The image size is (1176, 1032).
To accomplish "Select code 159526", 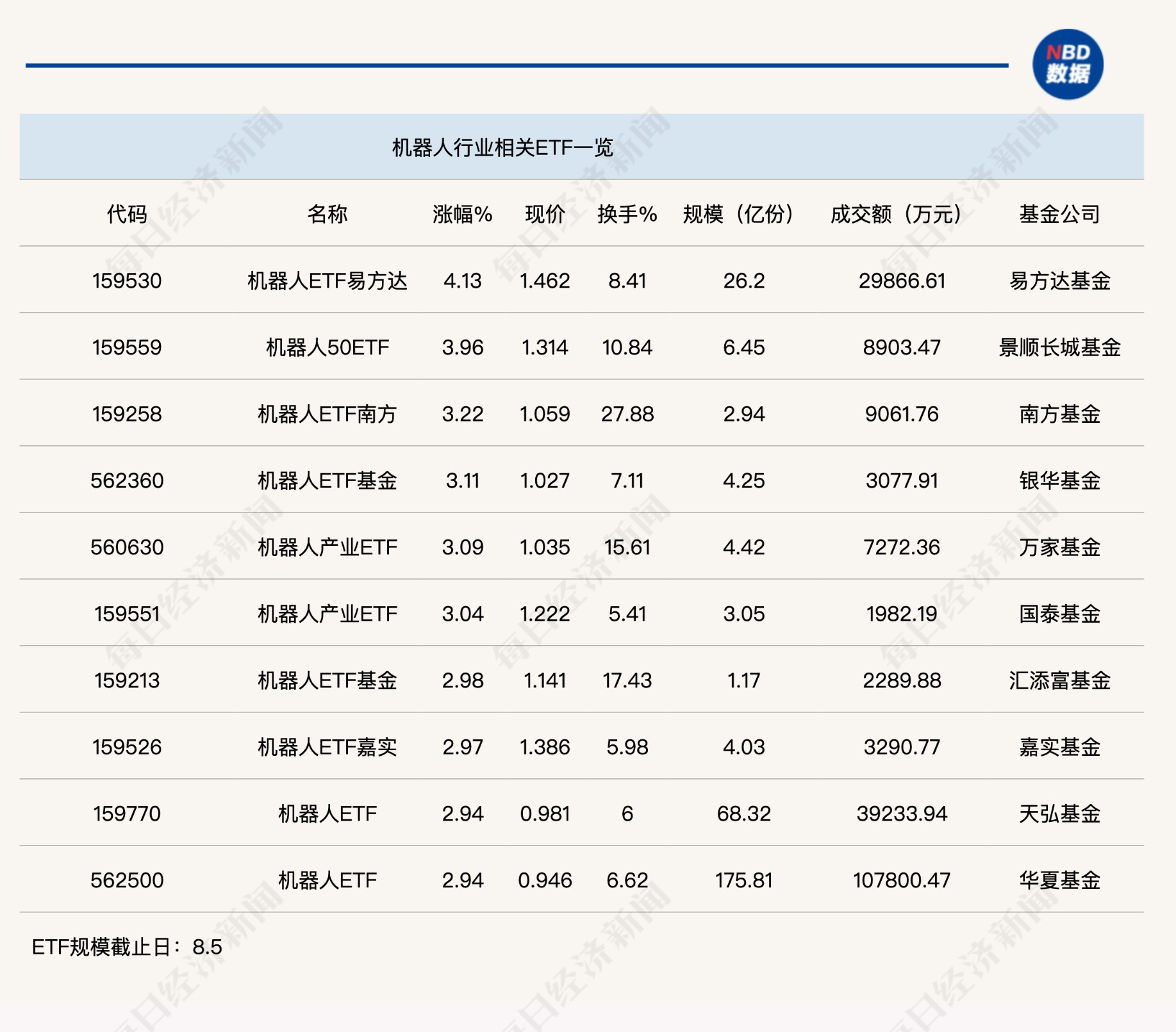I will tap(127, 747).
